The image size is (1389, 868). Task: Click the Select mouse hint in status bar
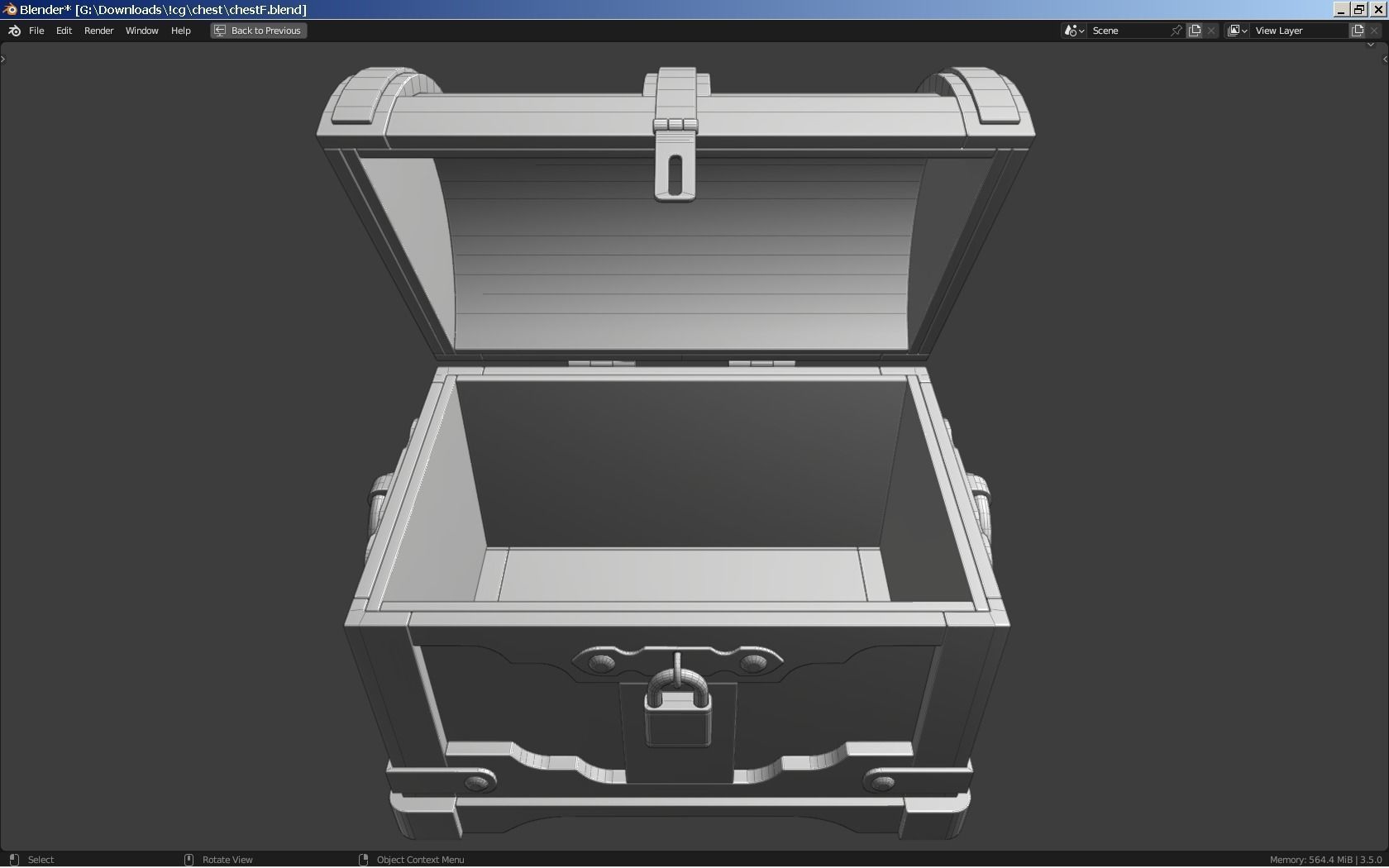[31, 860]
